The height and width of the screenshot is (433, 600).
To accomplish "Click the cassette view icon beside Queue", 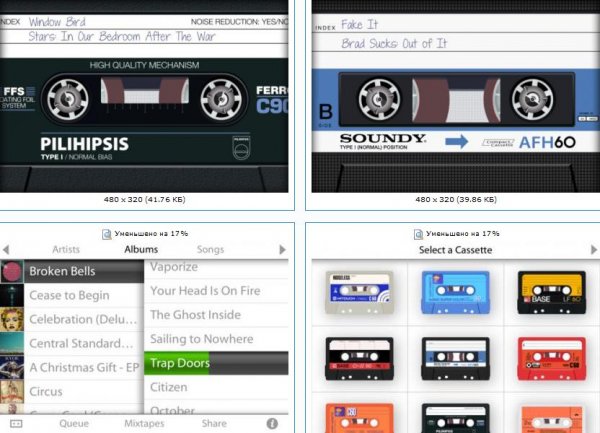I will pos(16,423).
